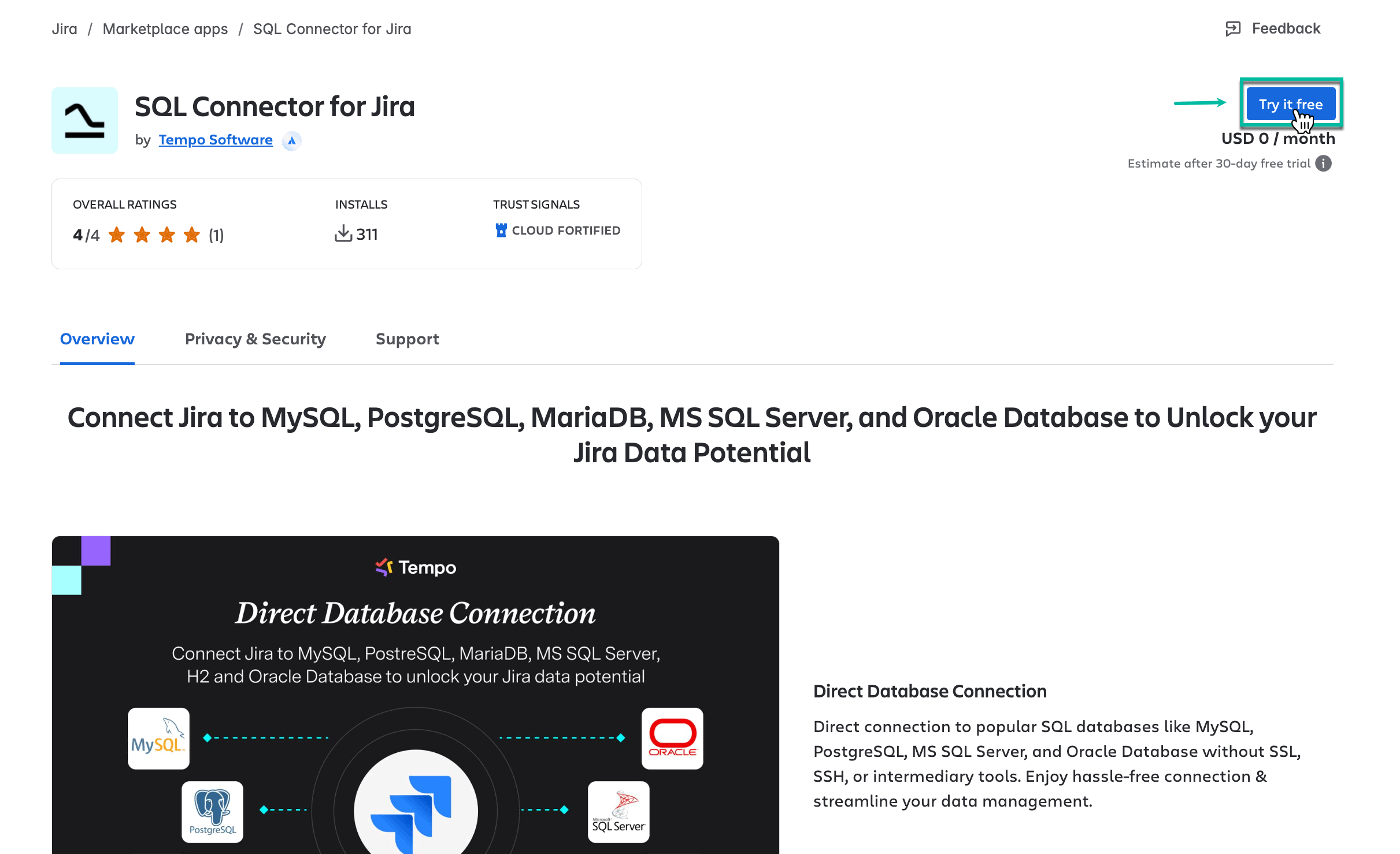This screenshot has height=854, width=1400.
Task: Click the ratings count link showing (1)
Action: coord(215,235)
